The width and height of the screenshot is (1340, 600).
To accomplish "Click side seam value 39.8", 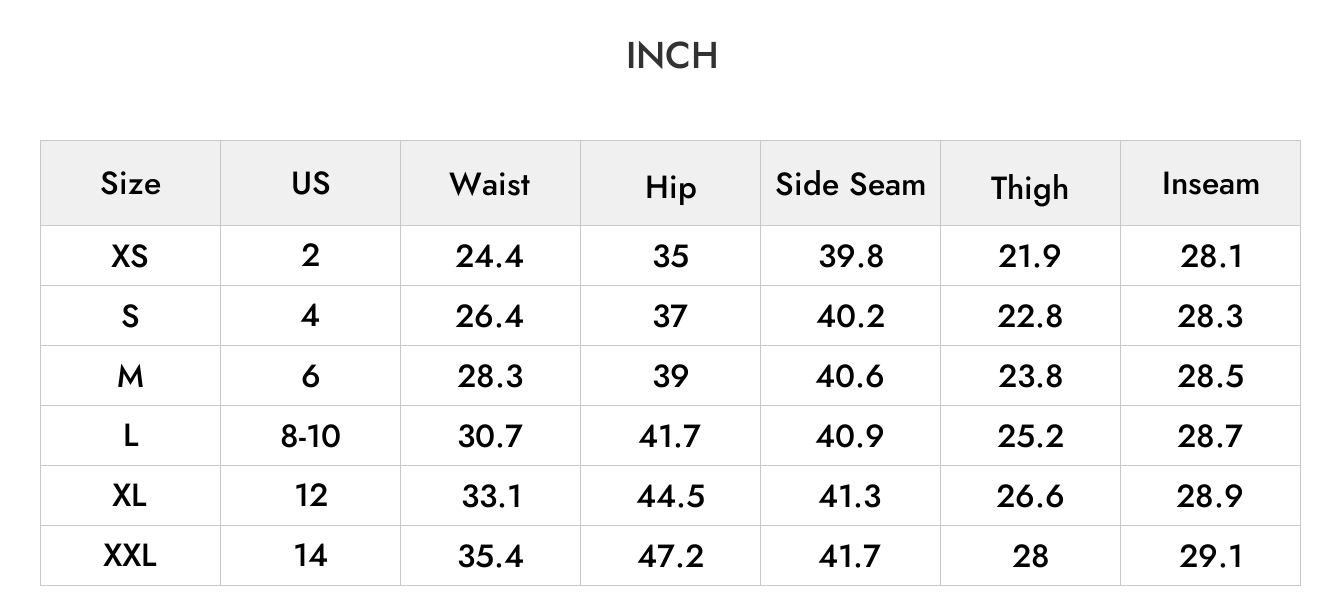I will pos(851,256).
